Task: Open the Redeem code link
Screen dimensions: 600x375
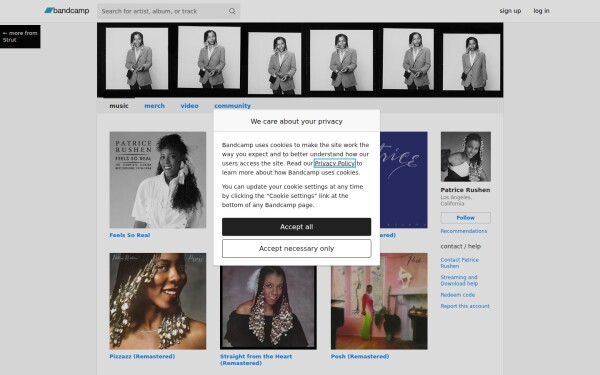Action: coord(458,295)
